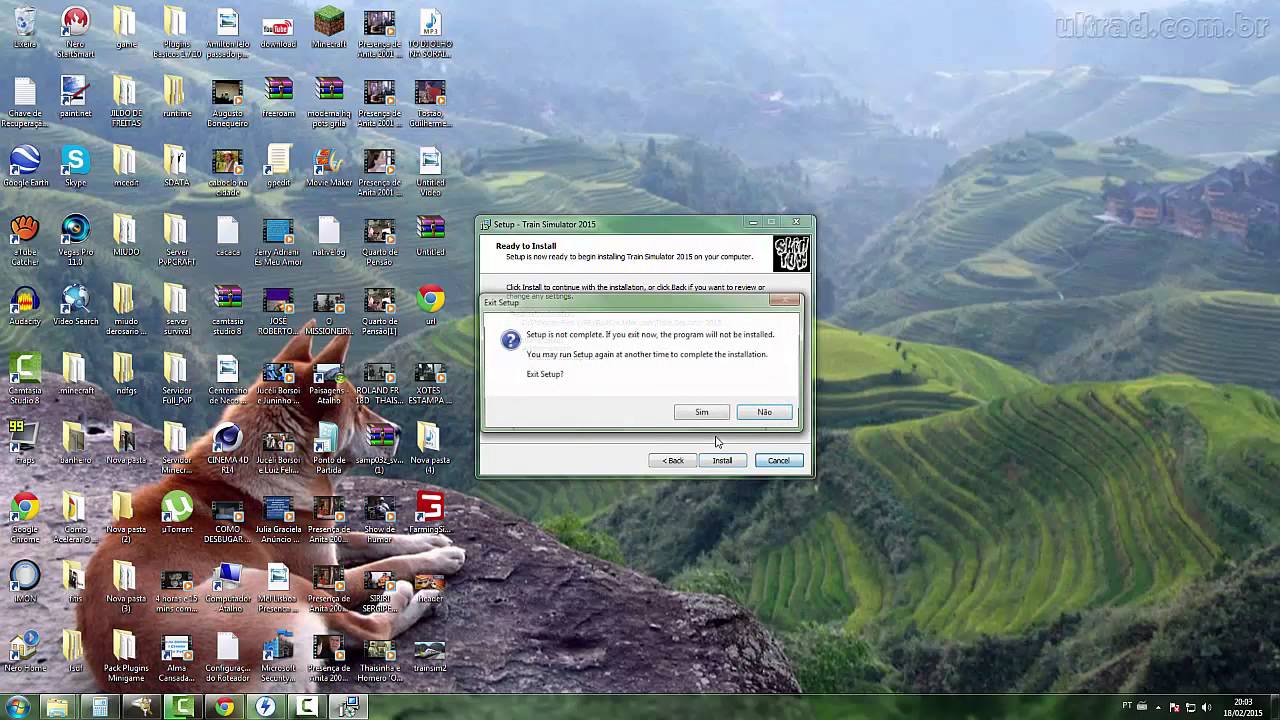Open the Action Center flag icon
The height and width of the screenshot is (720, 1280).
click(1175, 707)
